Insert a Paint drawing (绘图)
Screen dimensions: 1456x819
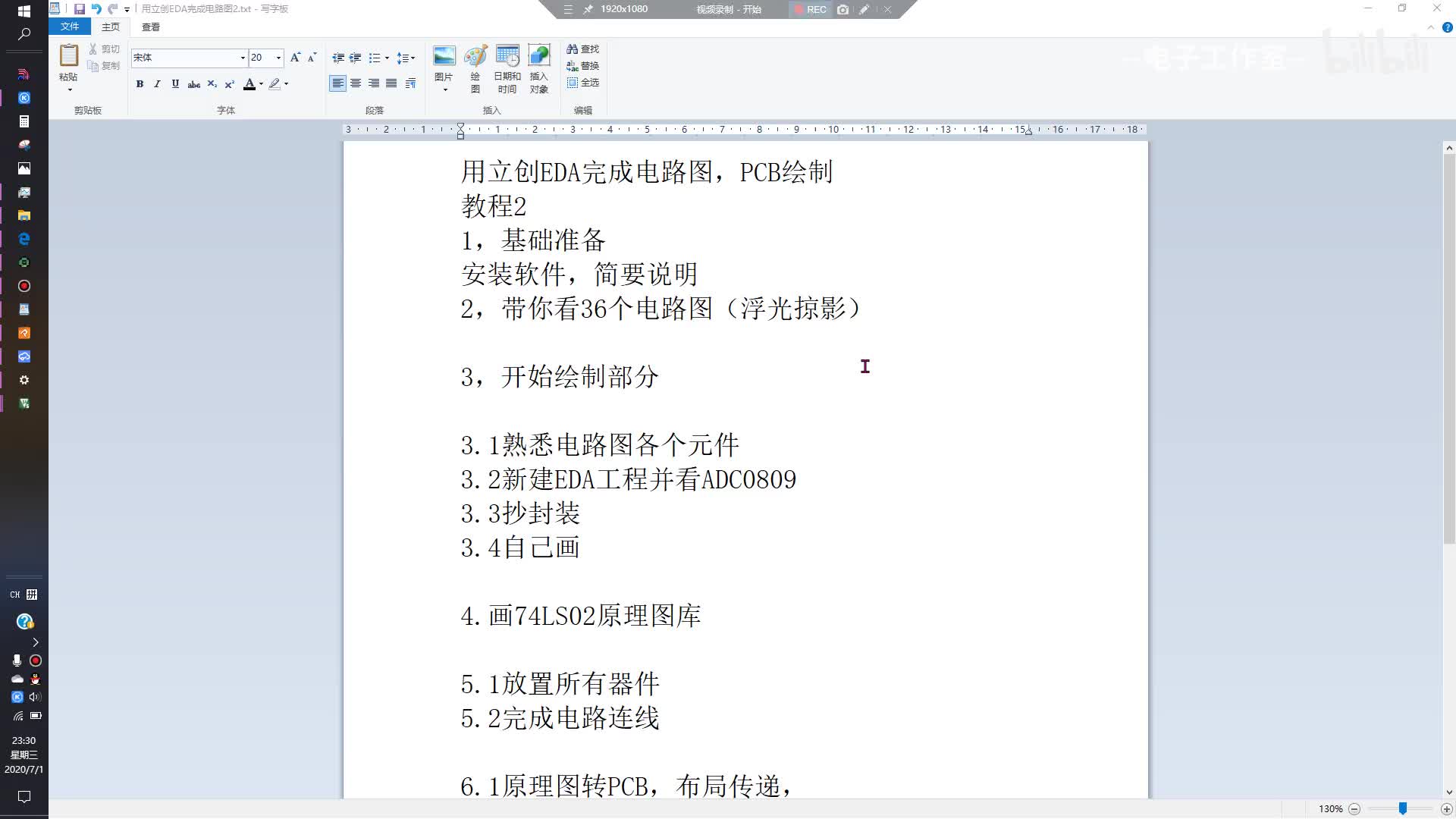[x=475, y=68]
